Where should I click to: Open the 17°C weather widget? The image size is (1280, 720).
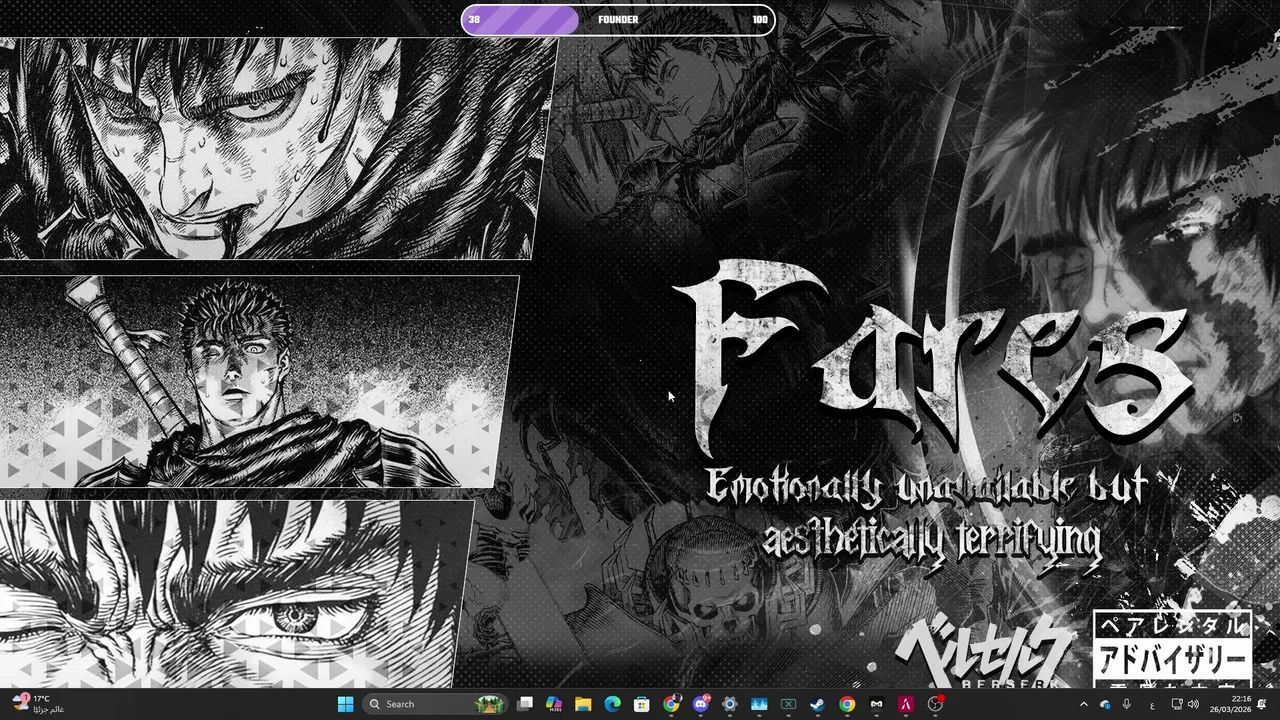38,704
